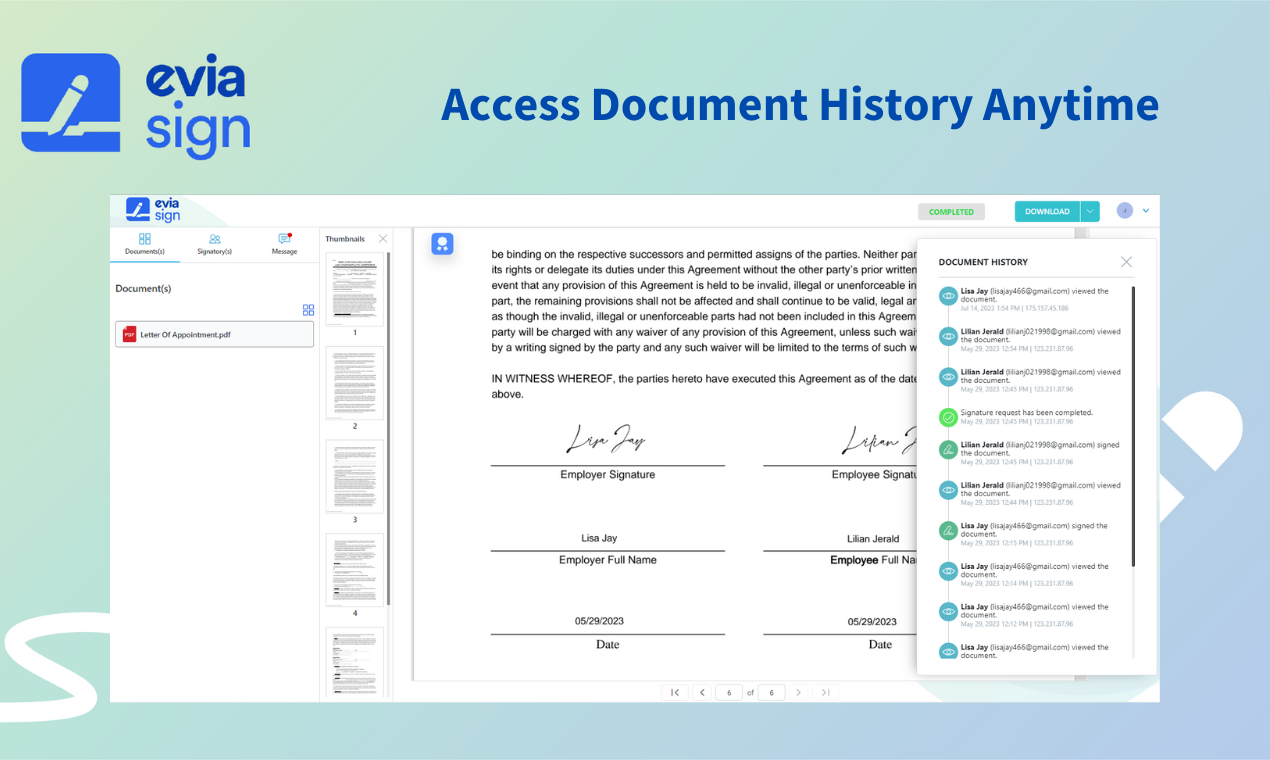The width and height of the screenshot is (1270, 760).
Task: Click 'IN WITNESS WHEREOF' paragraph text
Action: pos(704,386)
